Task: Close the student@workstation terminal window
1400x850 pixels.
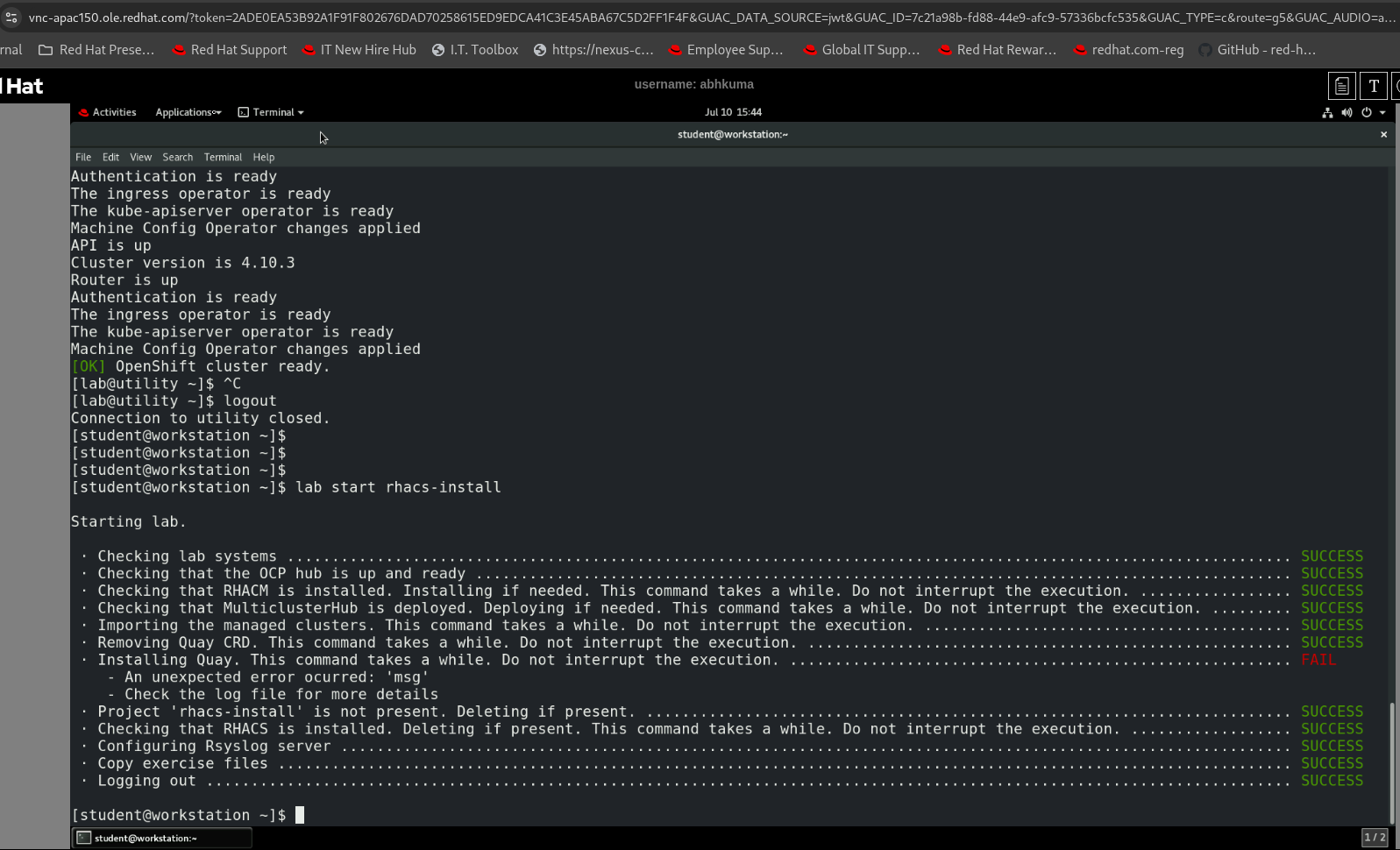Action: coord(1384,134)
